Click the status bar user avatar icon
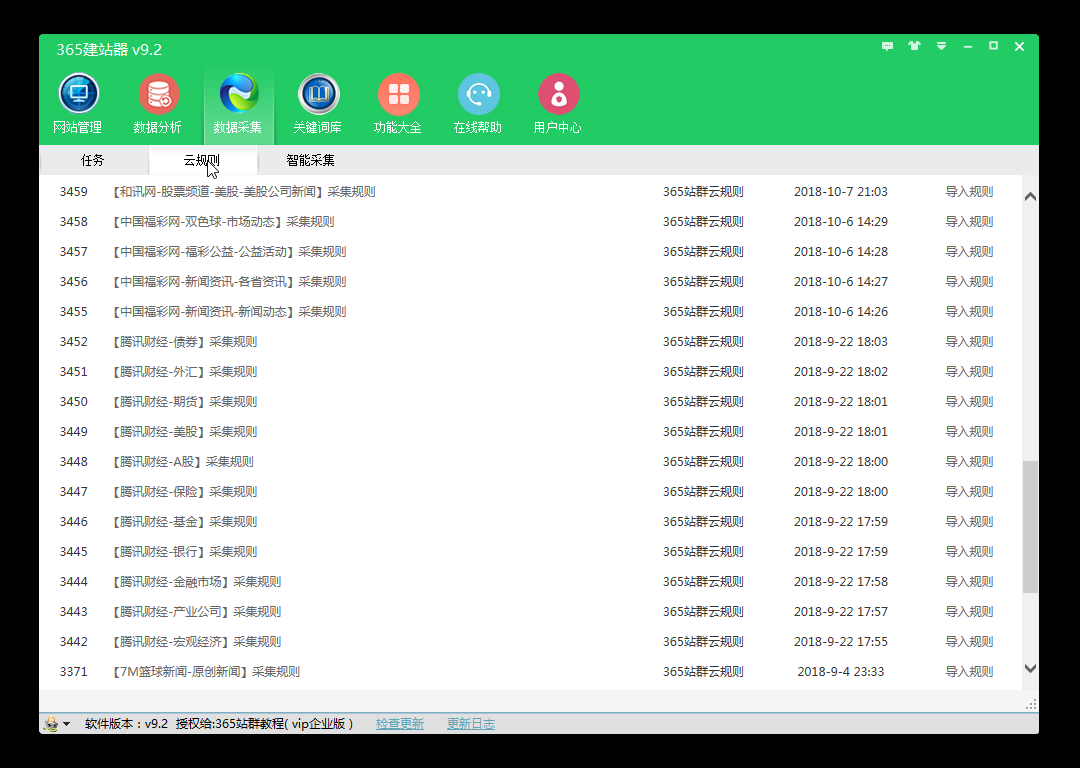This screenshot has height=768, width=1080. (x=51, y=723)
